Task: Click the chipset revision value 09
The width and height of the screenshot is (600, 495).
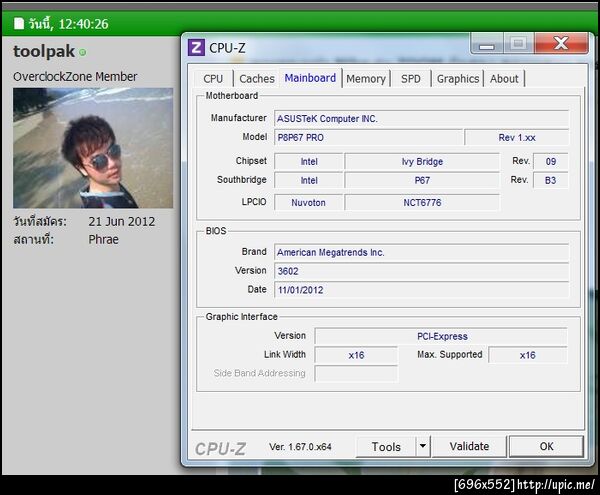Action: click(551, 161)
